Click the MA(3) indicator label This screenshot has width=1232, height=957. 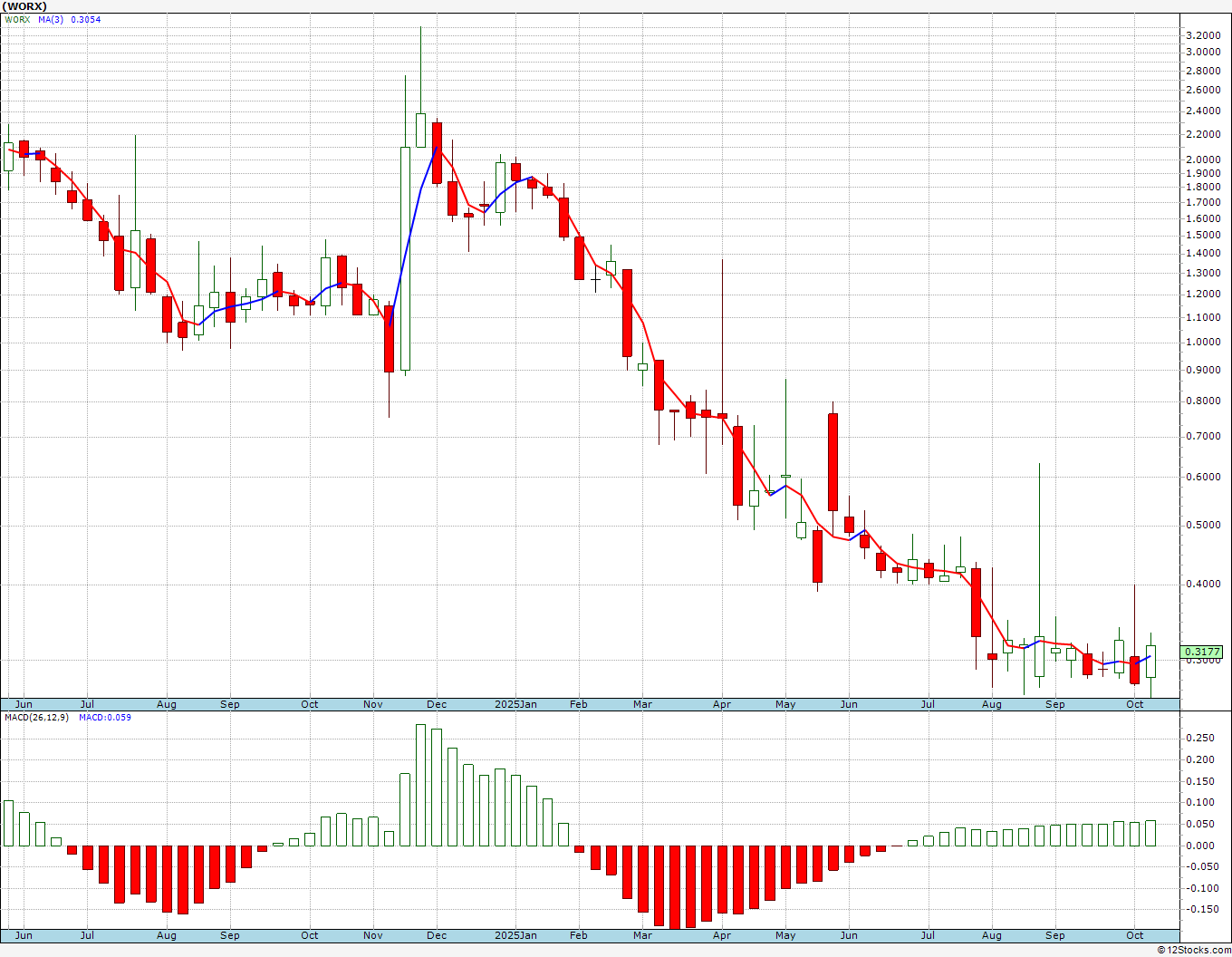pyautogui.click(x=51, y=19)
